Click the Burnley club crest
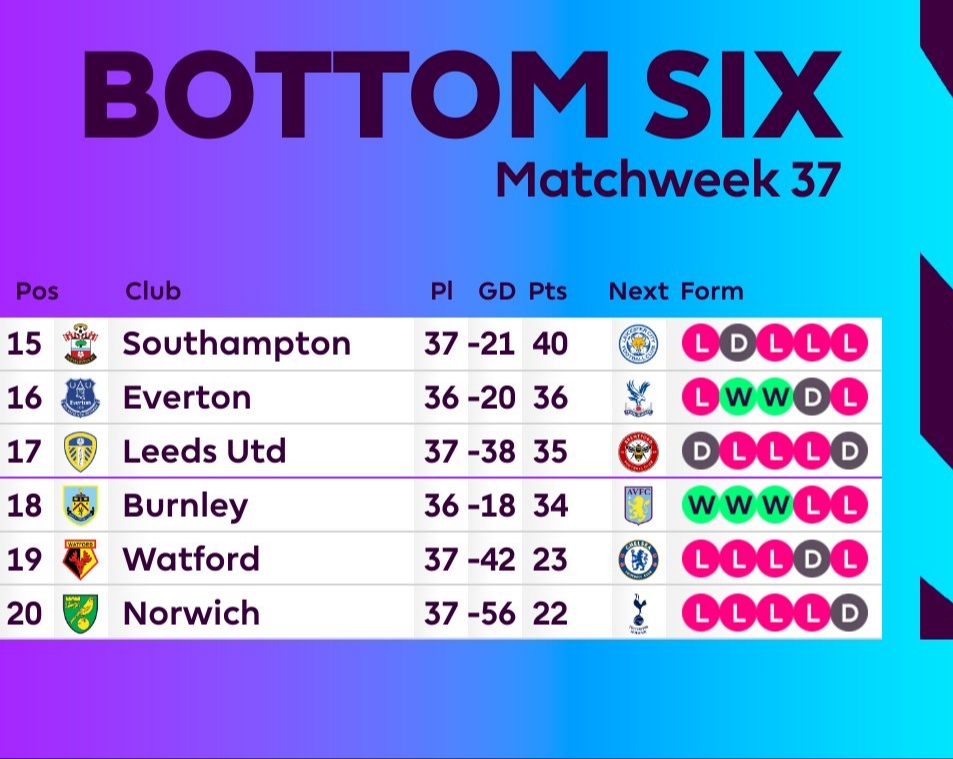Image resolution: width=953 pixels, height=759 pixels. pos(81,506)
